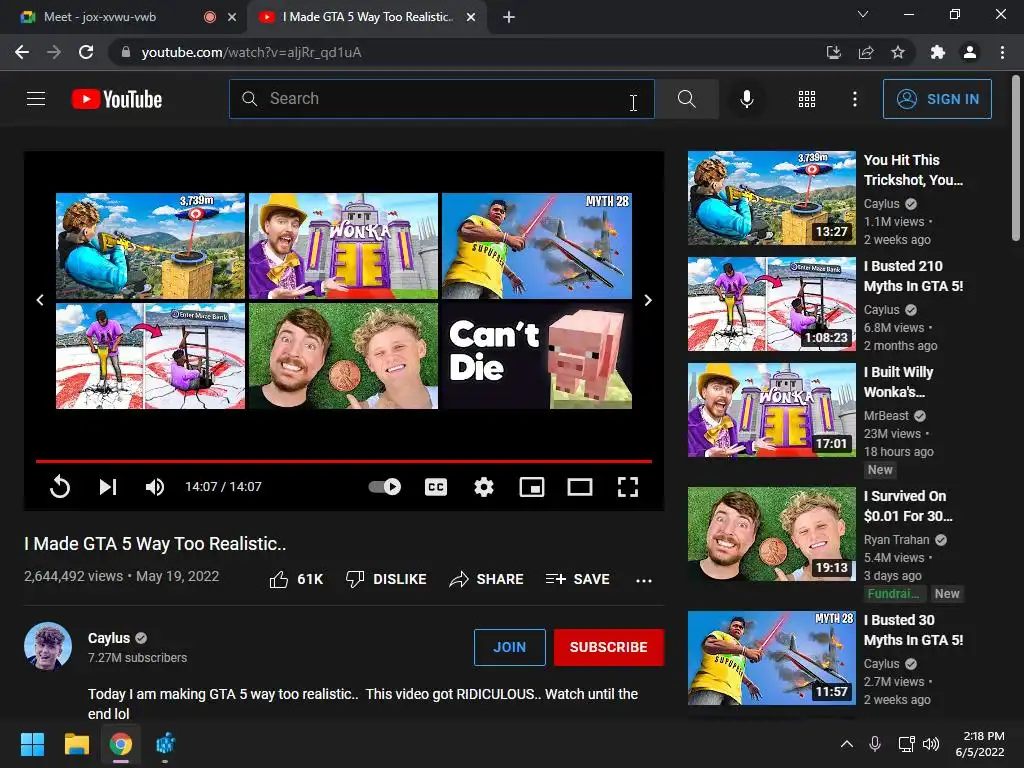This screenshot has width=1024, height=768.
Task: Open the Caylus channel name link
Action: coord(108,638)
